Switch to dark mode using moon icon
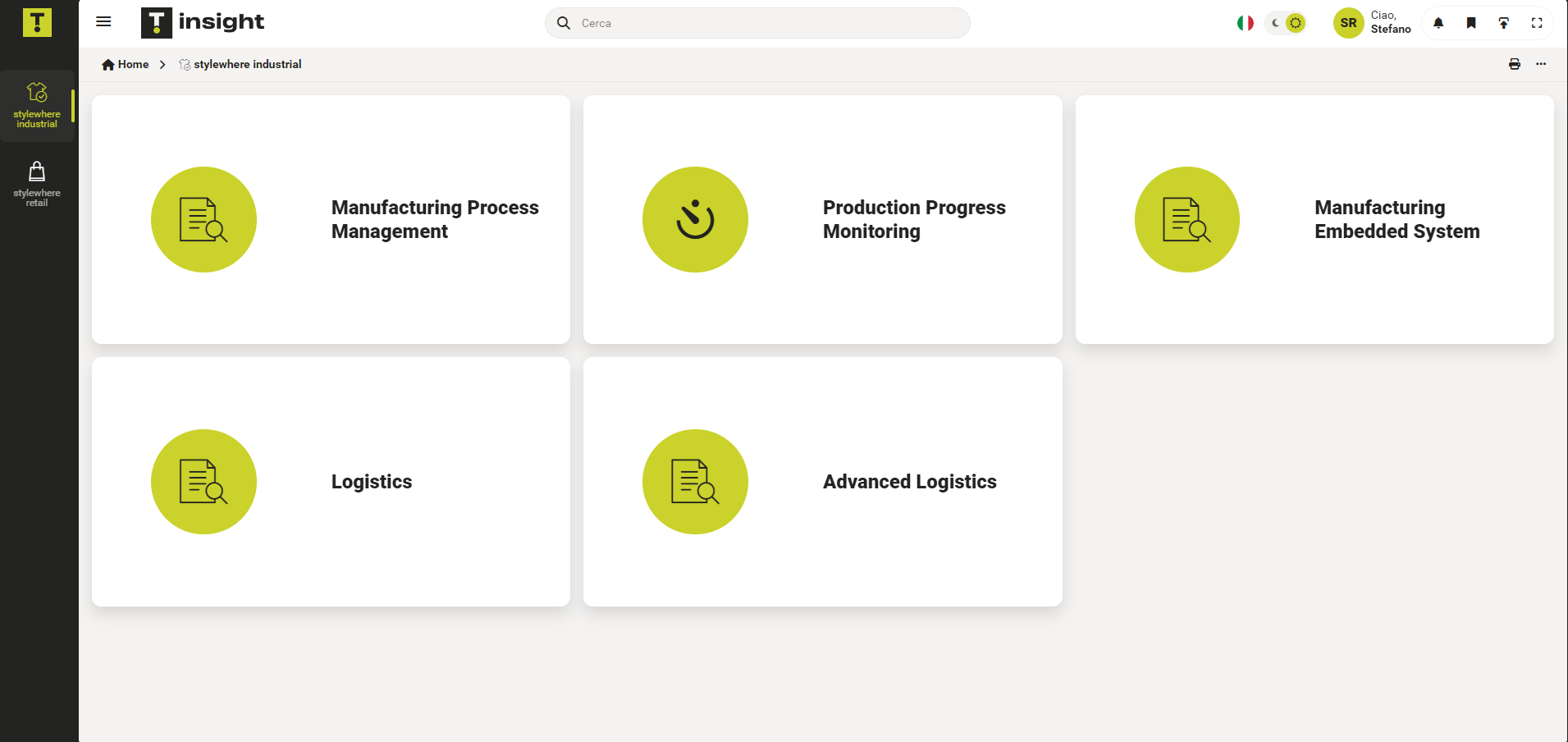Image resolution: width=1568 pixels, height=742 pixels. [x=1275, y=23]
